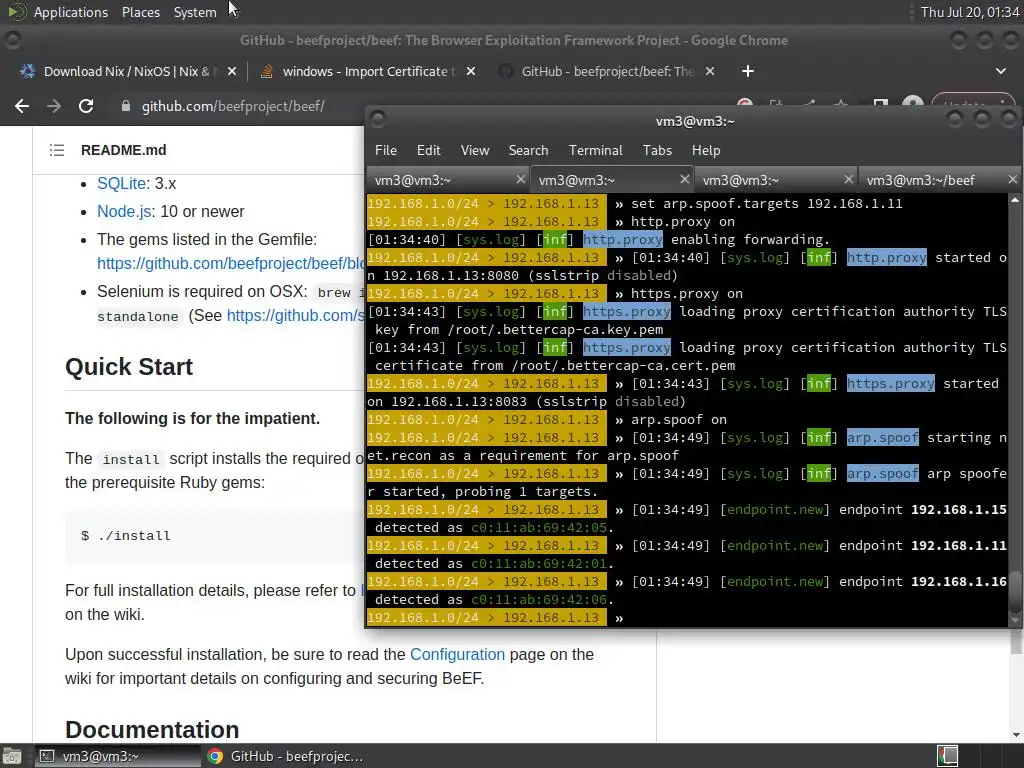Click the Chrome window menu icon in titlebar

click(12, 40)
